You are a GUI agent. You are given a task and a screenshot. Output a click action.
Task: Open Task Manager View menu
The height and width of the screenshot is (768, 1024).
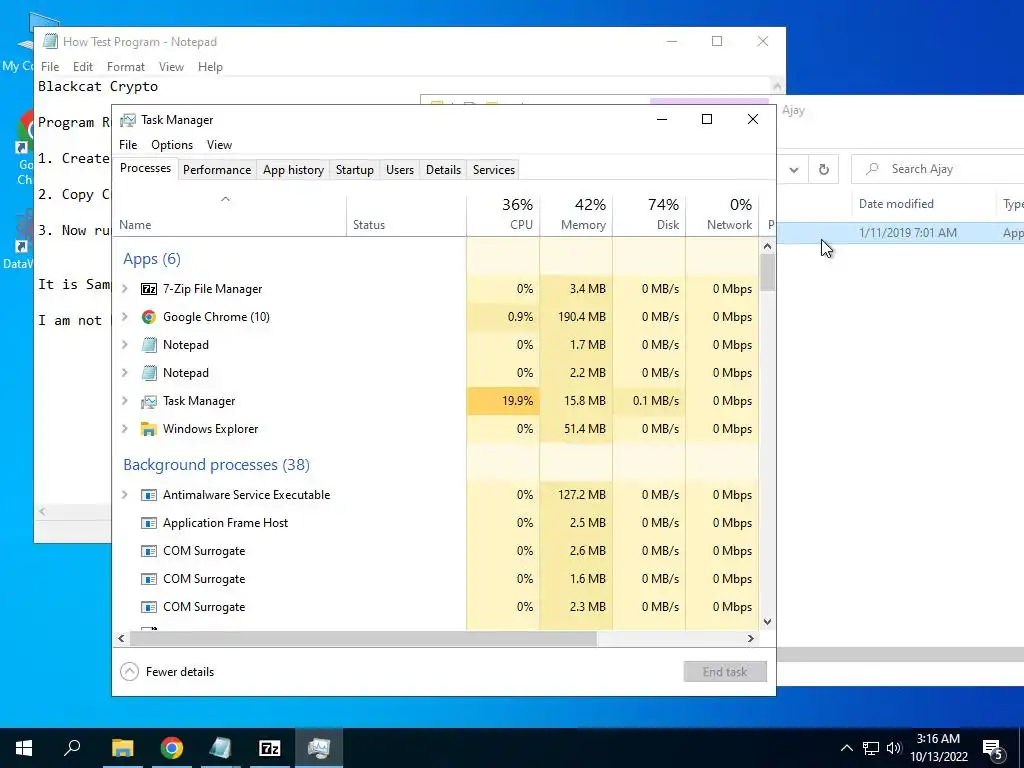219,145
